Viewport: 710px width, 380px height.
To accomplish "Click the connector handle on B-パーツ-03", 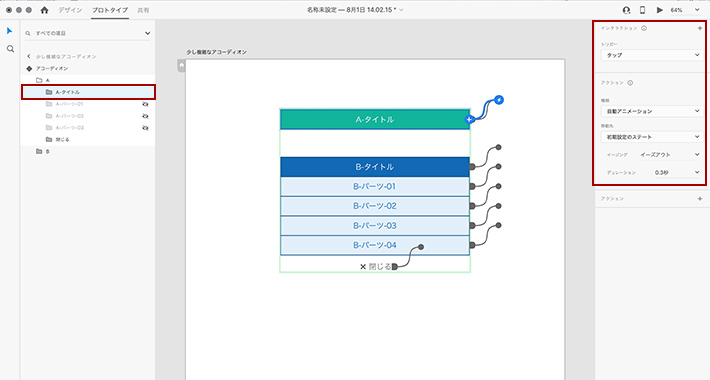I will coord(472,226).
